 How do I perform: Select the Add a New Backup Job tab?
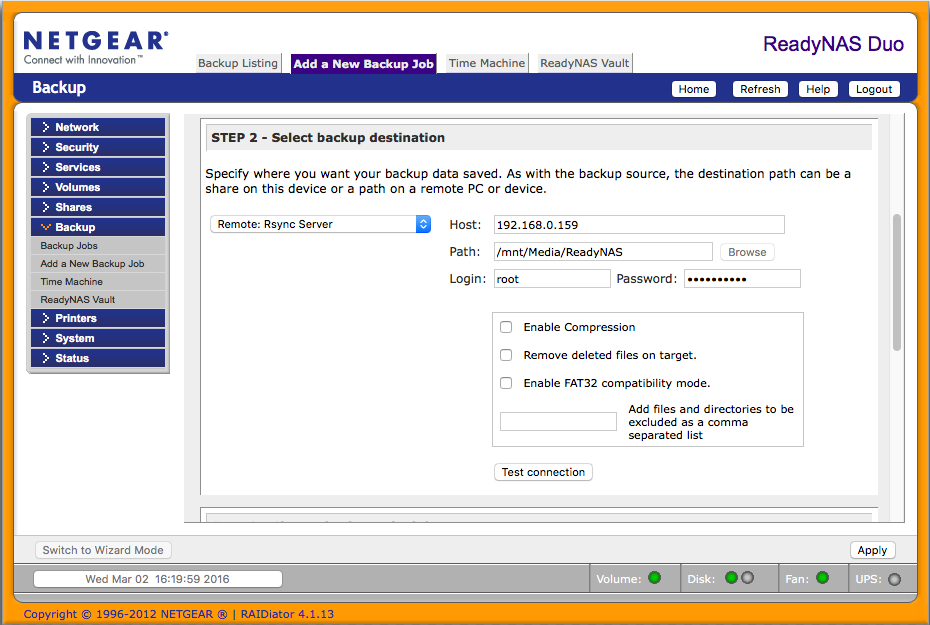point(364,63)
